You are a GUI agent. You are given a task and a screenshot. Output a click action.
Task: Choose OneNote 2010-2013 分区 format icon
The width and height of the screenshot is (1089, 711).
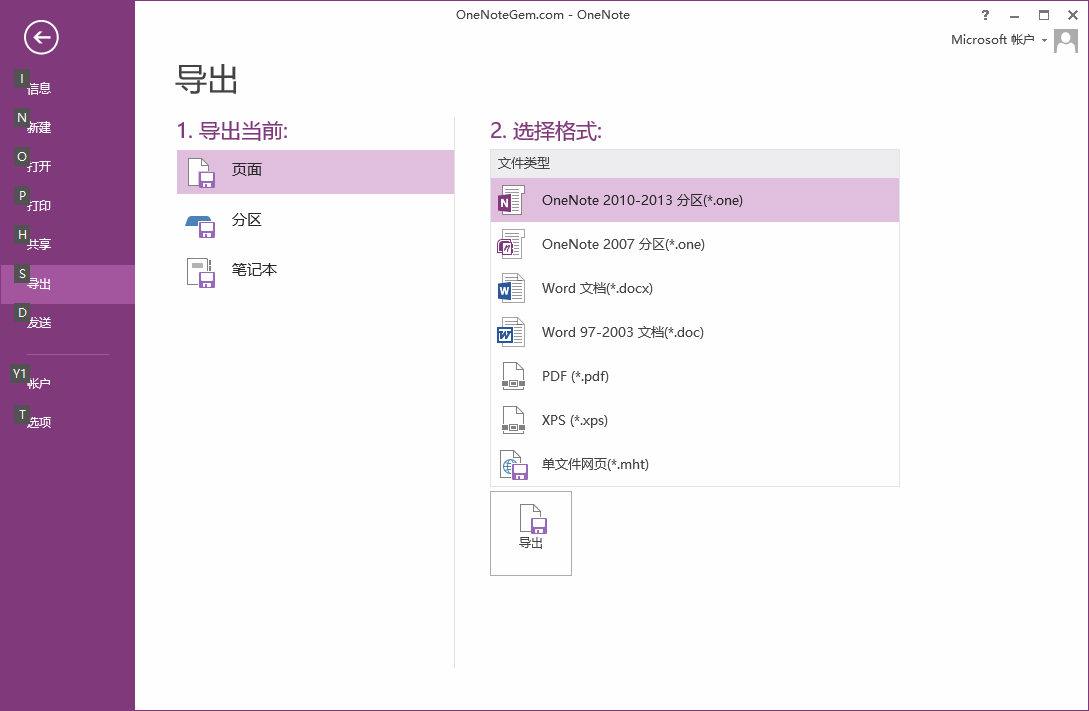(512, 200)
